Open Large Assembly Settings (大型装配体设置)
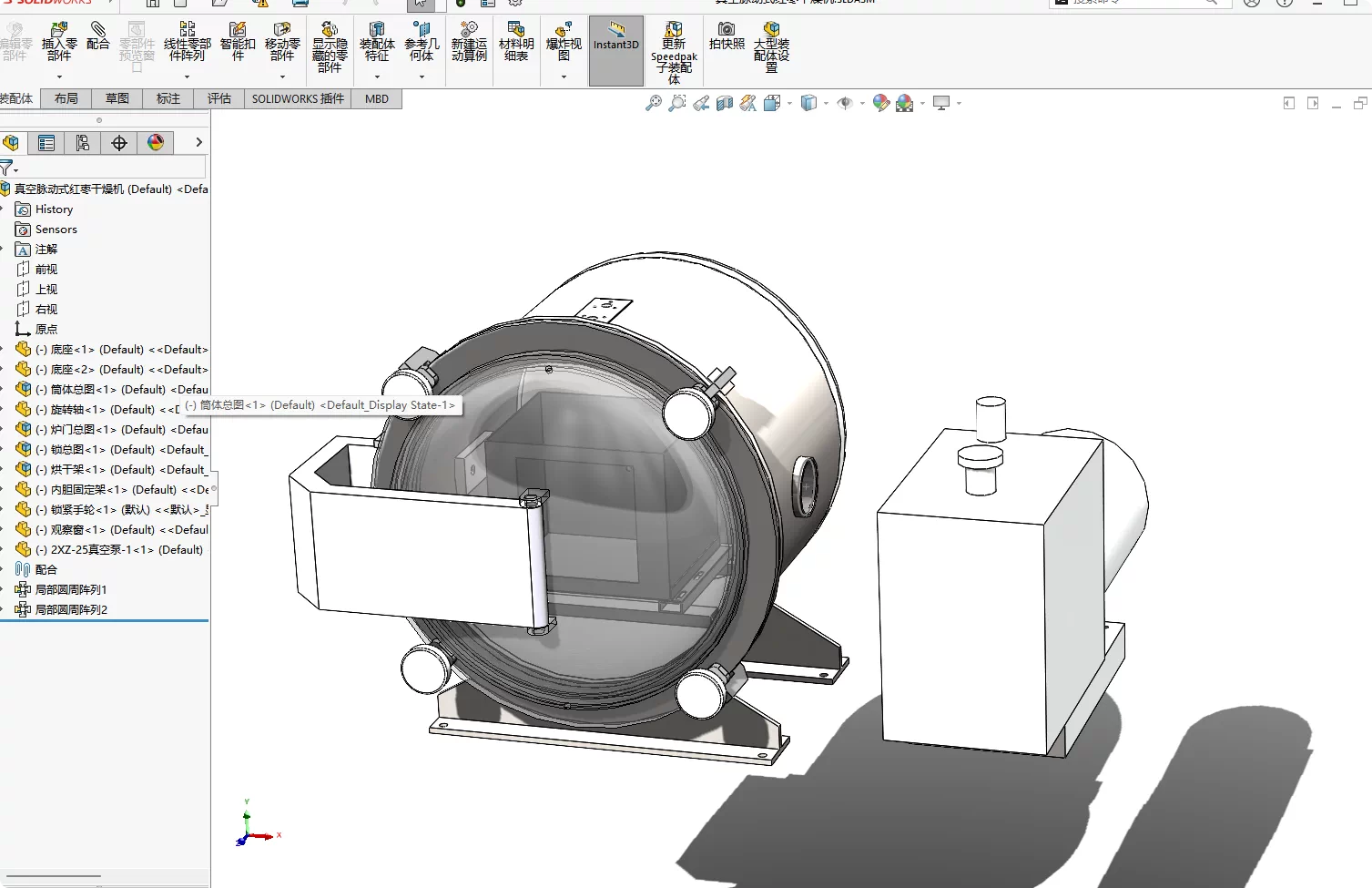1372x888 pixels. pos(771,47)
